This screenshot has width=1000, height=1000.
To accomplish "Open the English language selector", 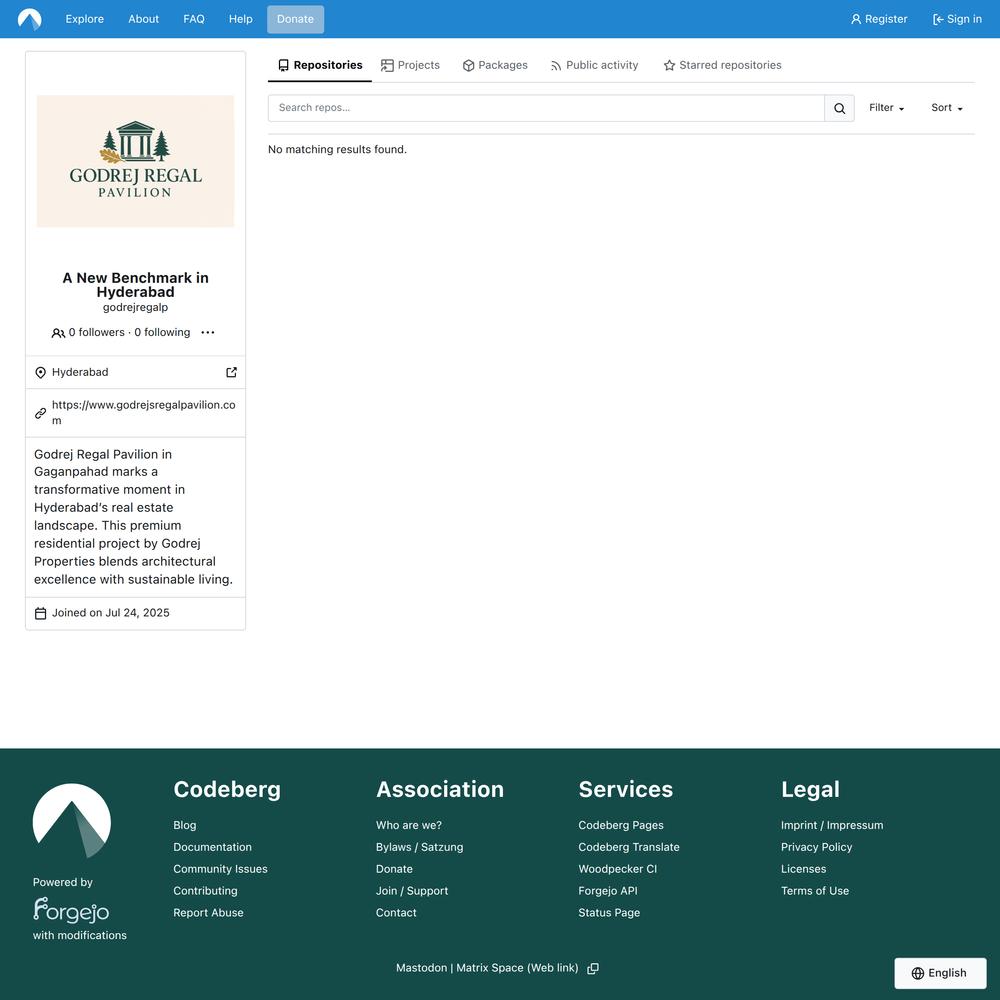I will point(940,973).
